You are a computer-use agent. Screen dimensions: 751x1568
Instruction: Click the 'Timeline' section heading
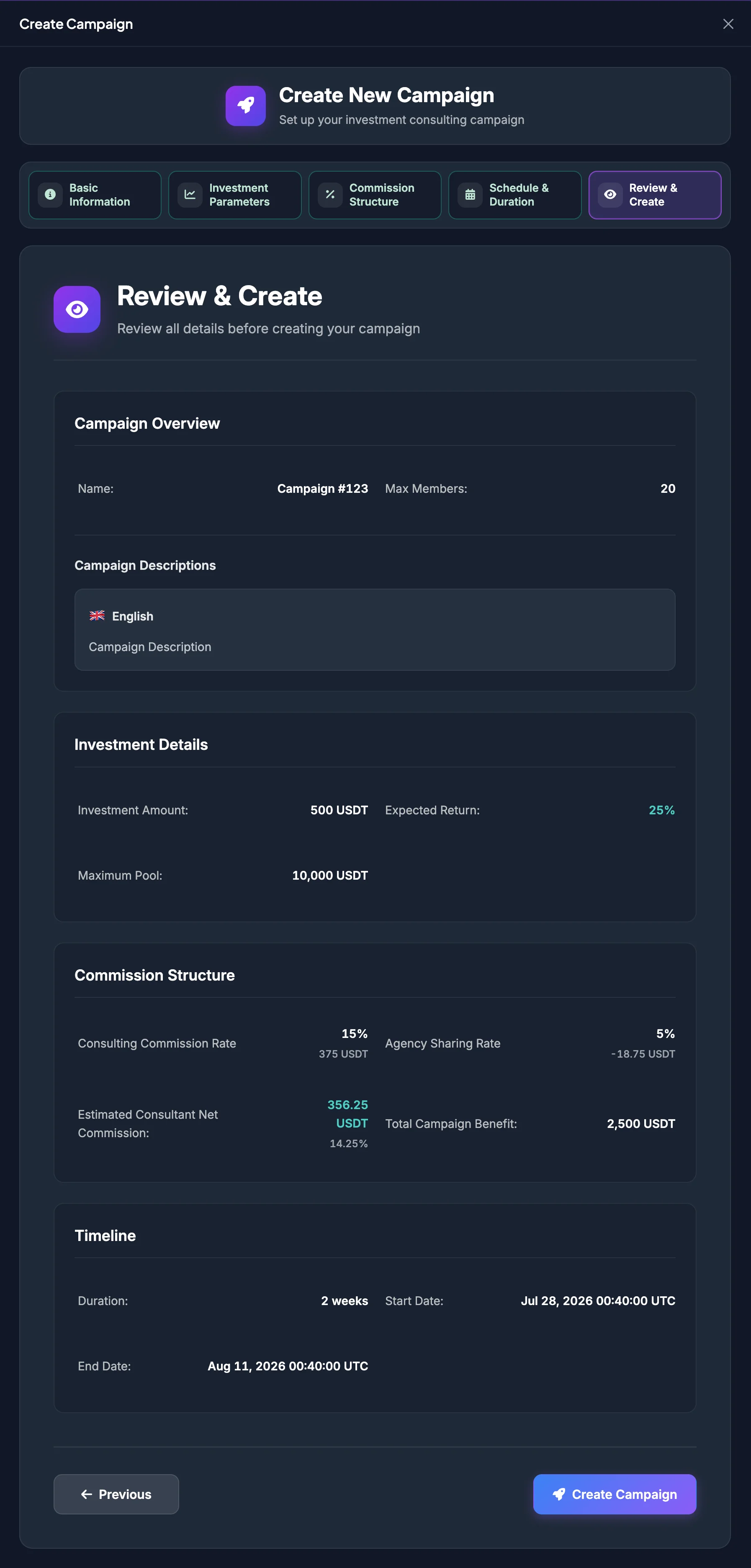(x=105, y=1236)
